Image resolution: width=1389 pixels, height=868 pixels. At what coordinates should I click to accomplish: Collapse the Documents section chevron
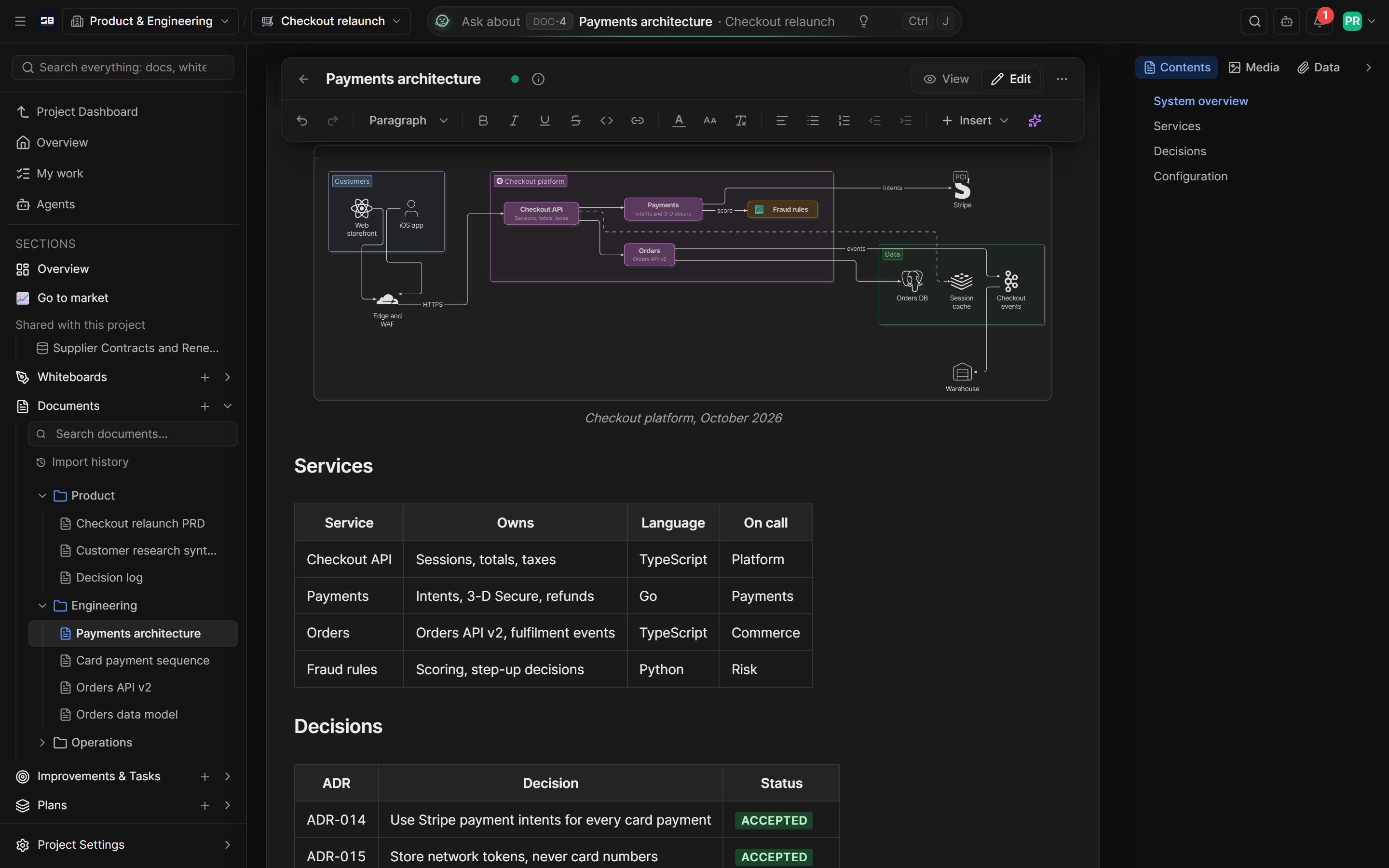[x=227, y=406]
